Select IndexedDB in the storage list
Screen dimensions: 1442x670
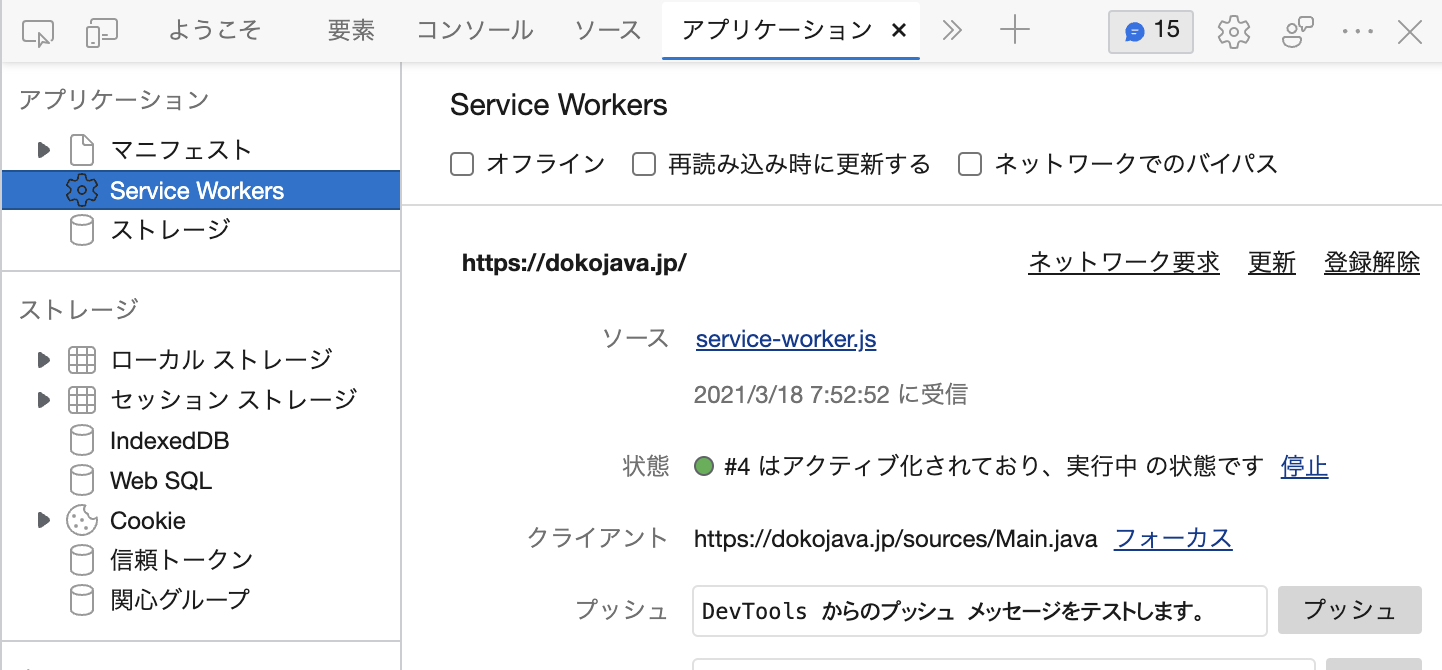pyautogui.click(x=169, y=441)
